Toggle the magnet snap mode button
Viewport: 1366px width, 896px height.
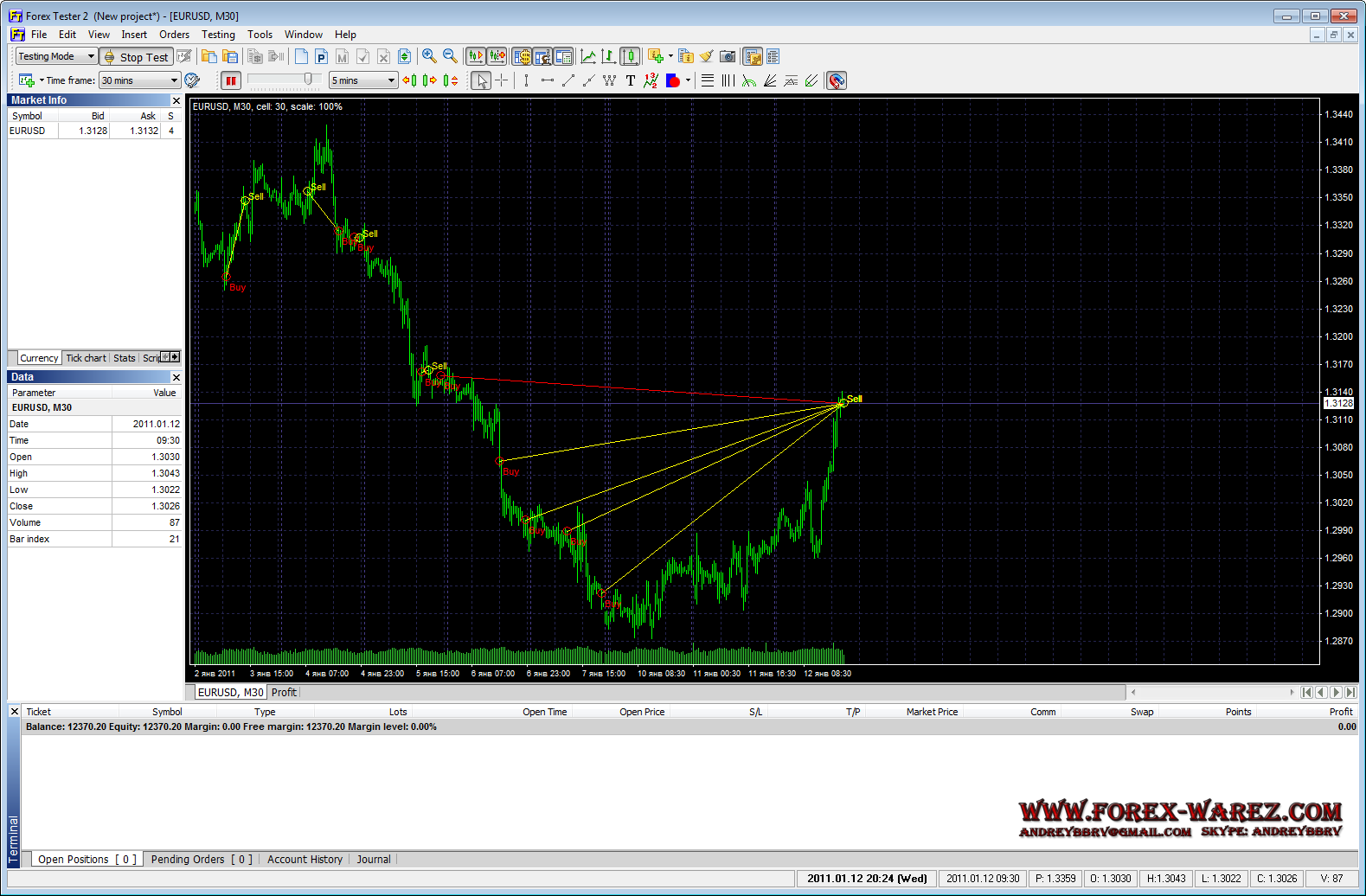836,80
